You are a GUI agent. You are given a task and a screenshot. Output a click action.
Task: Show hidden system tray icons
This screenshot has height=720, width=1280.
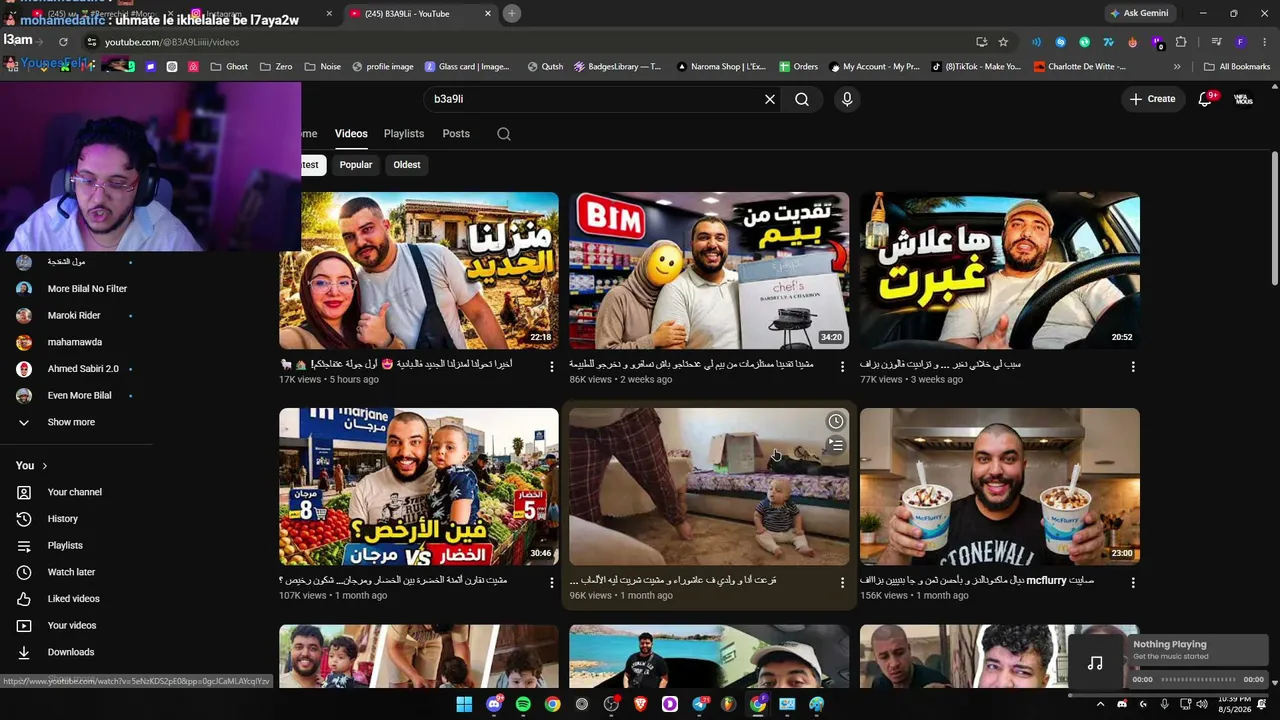tap(1100, 704)
